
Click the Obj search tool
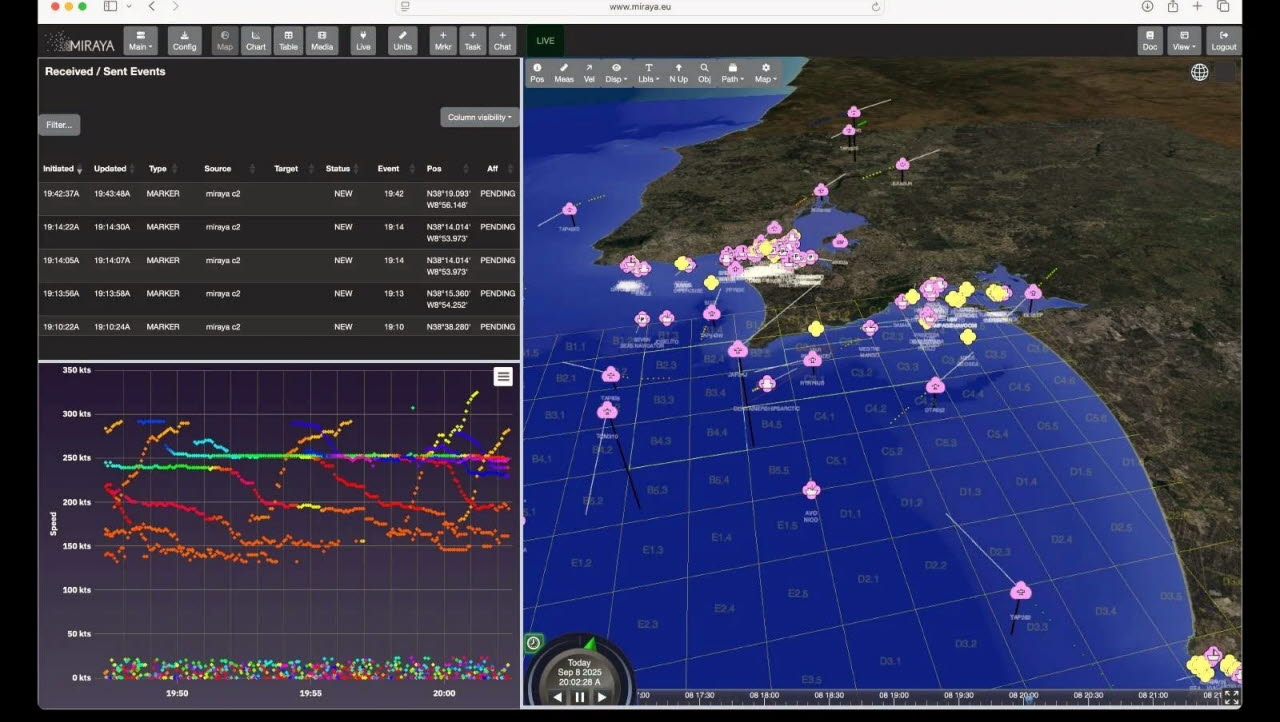(704, 73)
